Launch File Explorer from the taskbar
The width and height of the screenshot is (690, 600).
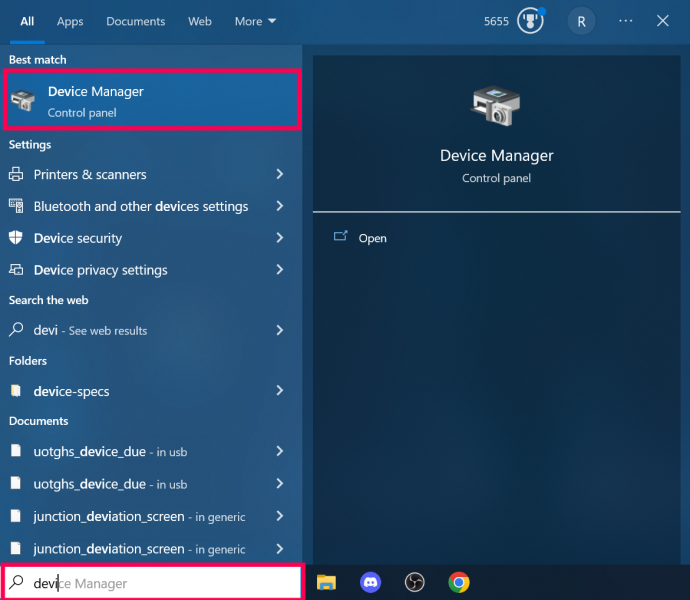pyautogui.click(x=326, y=582)
